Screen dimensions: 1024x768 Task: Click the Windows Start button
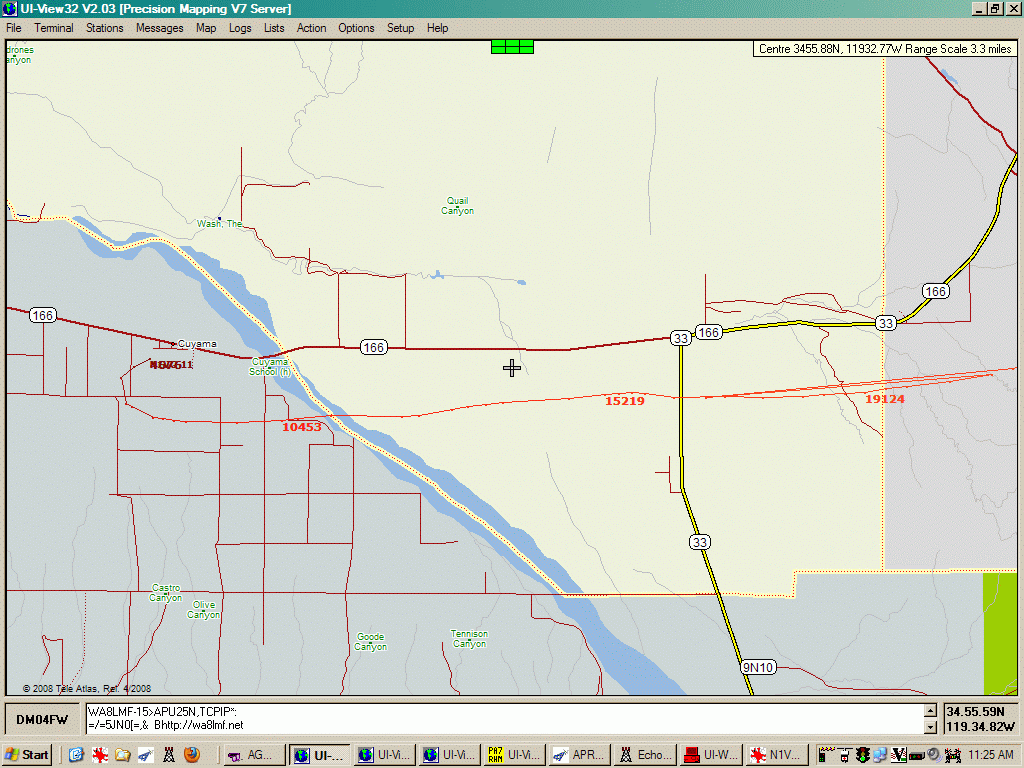point(28,755)
